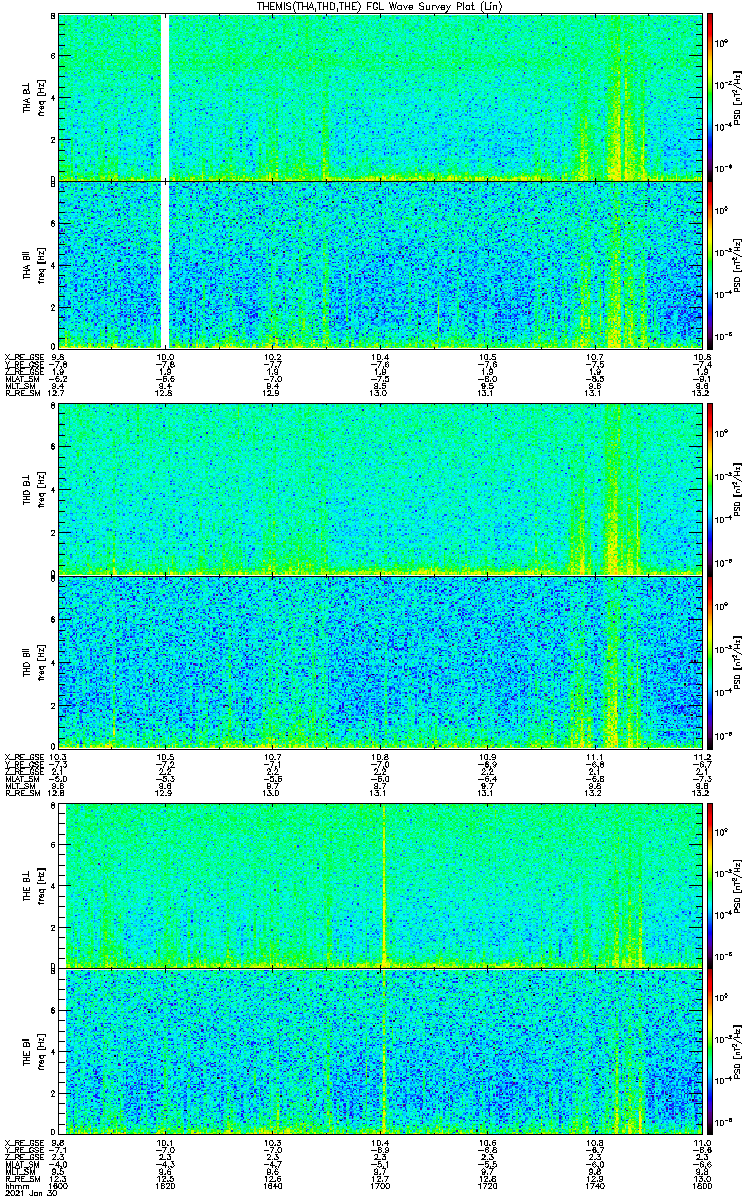
Task: Click the bright vertical spike in THE BL panel
Action: pyautogui.click(x=384, y=885)
